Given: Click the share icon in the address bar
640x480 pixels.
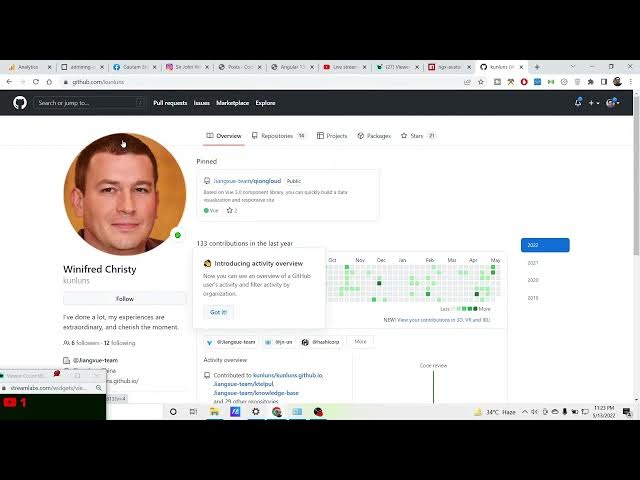Looking at the screenshot, I should tap(467, 82).
